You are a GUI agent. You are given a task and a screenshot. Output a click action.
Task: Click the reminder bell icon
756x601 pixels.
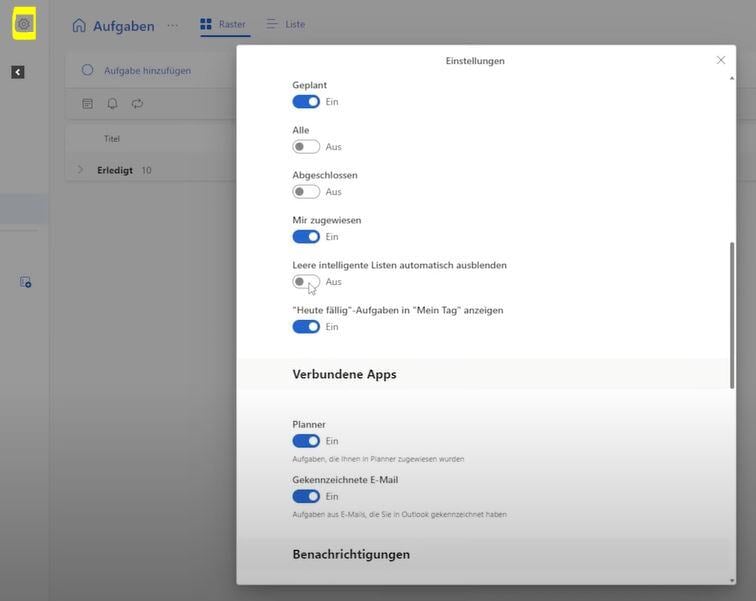click(x=112, y=104)
